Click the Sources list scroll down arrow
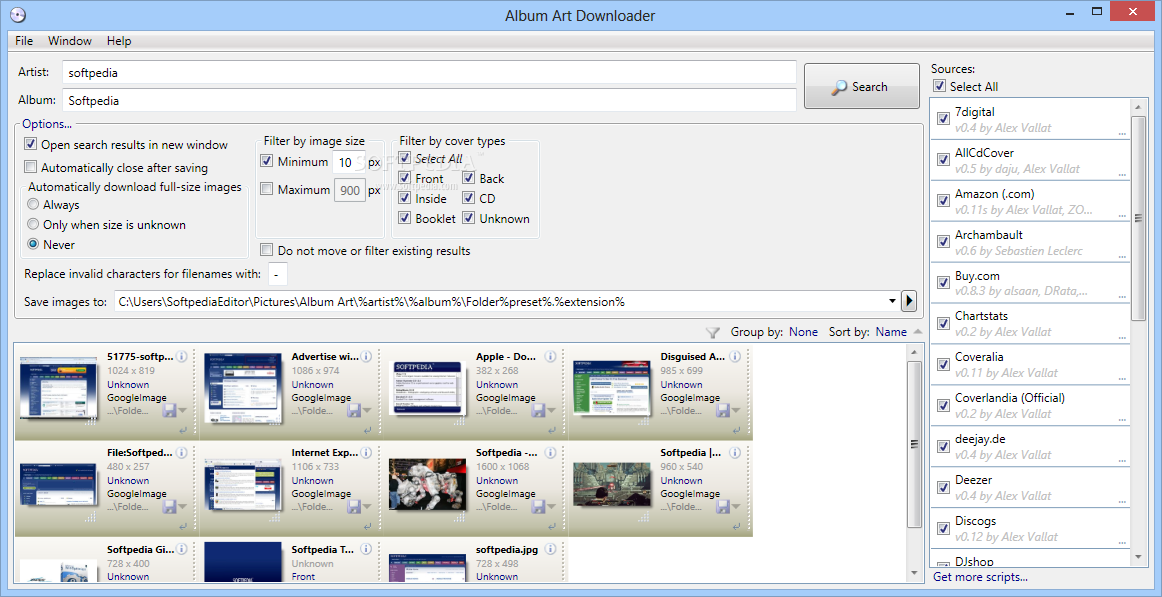The width and height of the screenshot is (1162, 597). tap(1139, 557)
